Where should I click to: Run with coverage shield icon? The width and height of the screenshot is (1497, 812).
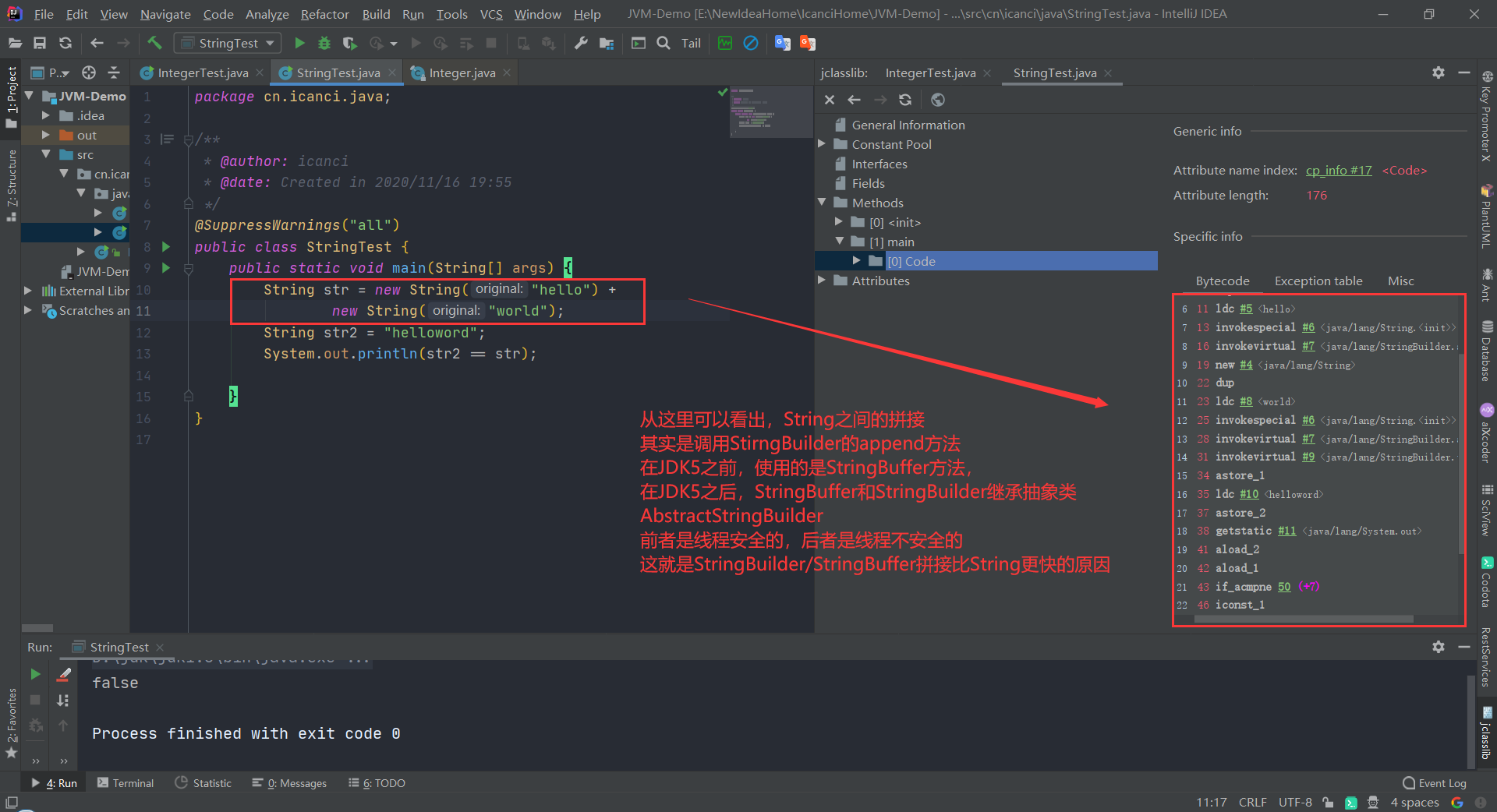349,44
